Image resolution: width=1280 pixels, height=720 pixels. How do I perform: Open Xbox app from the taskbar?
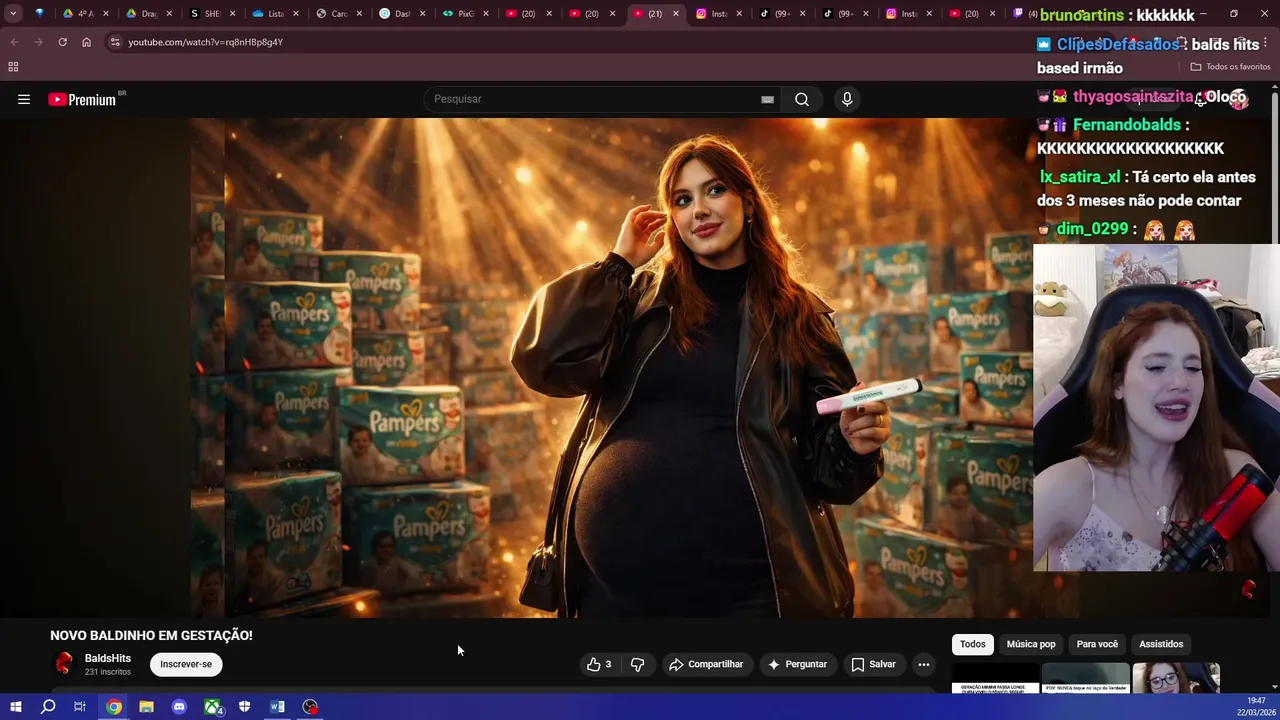point(213,707)
